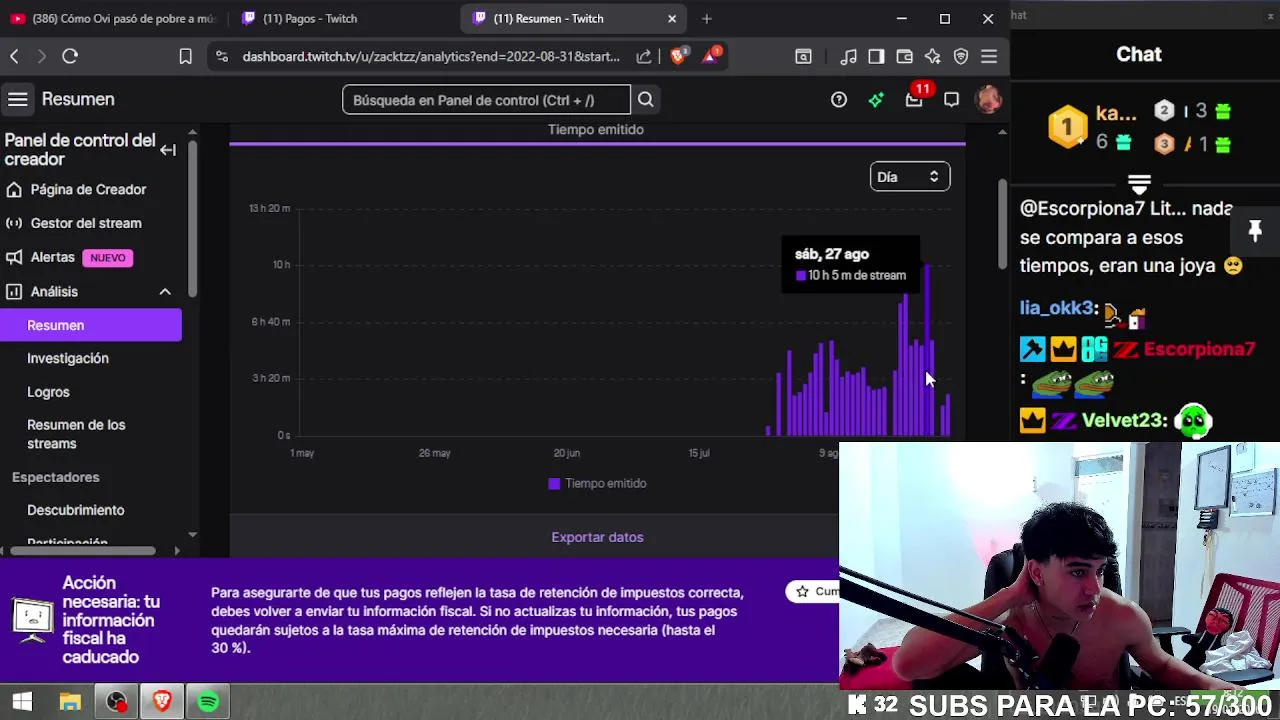The width and height of the screenshot is (1280, 720).
Task: Open a new browser tab
Action: [x=707, y=18]
